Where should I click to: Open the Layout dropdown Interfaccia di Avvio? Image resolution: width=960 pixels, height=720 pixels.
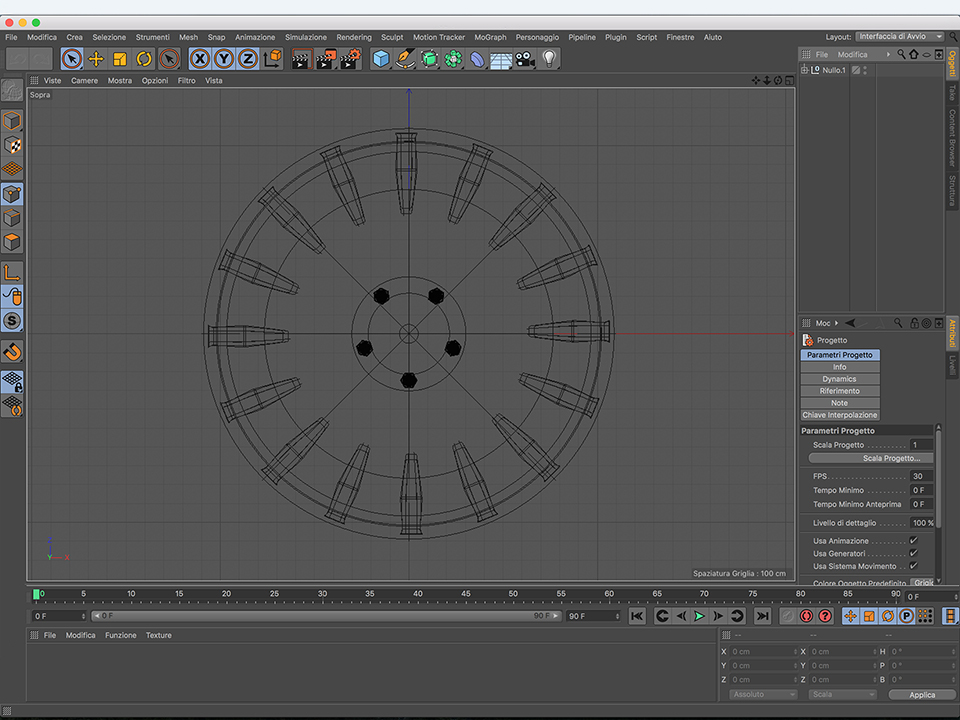coord(899,37)
